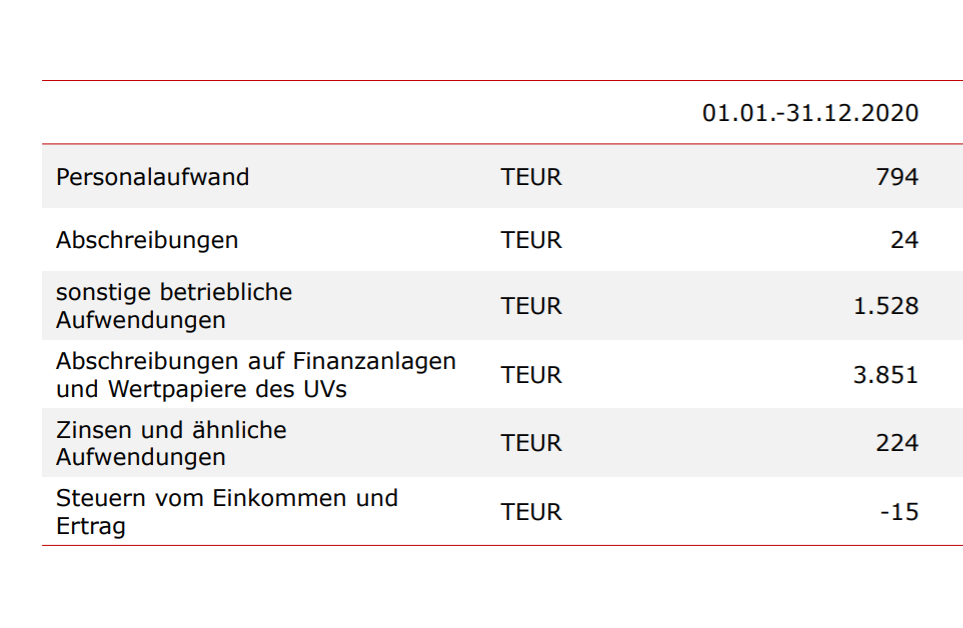Click TEUR beside sonstige betriebliche Aufwendungen
963x628 pixels.
click(x=531, y=306)
